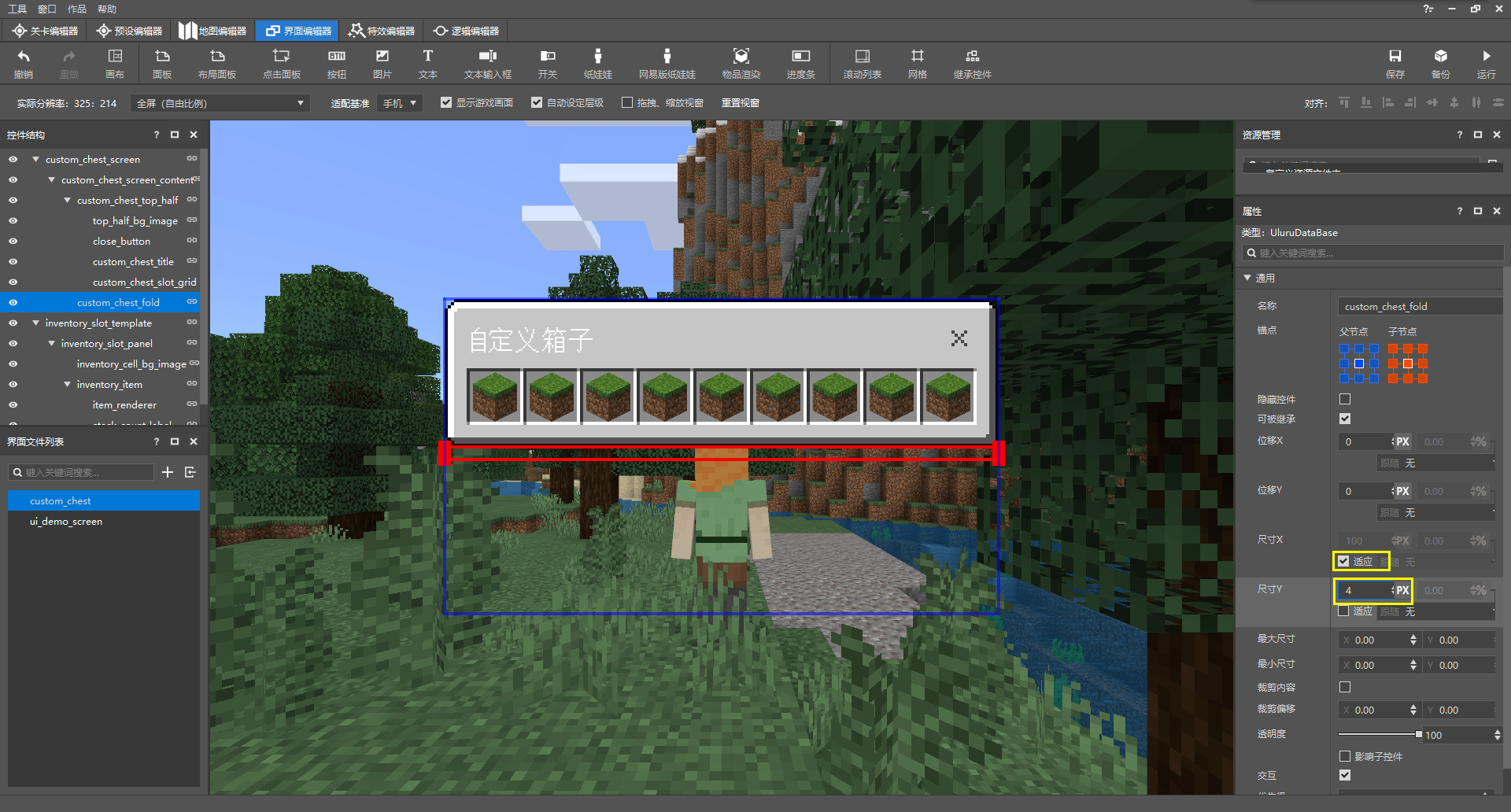Hide the close_button layer via eye icon
The height and width of the screenshot is (812, 1511).
pos(13,242)
